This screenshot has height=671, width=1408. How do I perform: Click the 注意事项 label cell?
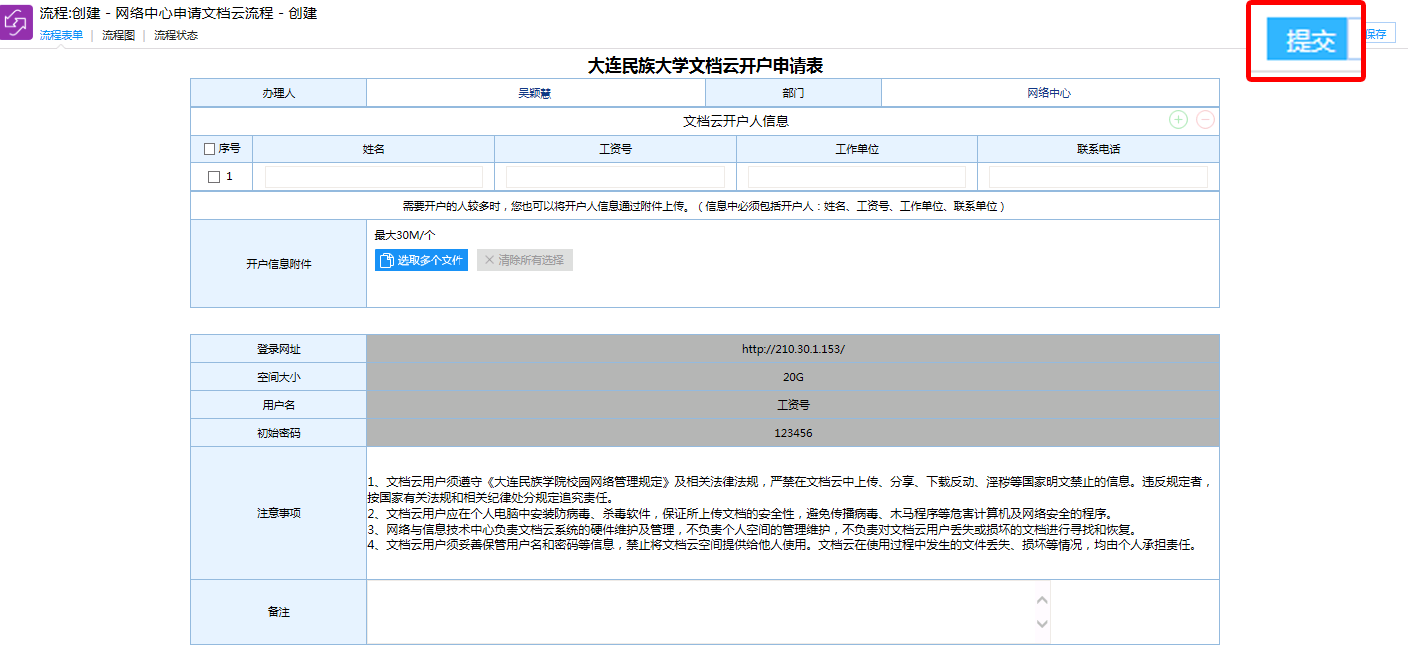click(x=278, y=513)
